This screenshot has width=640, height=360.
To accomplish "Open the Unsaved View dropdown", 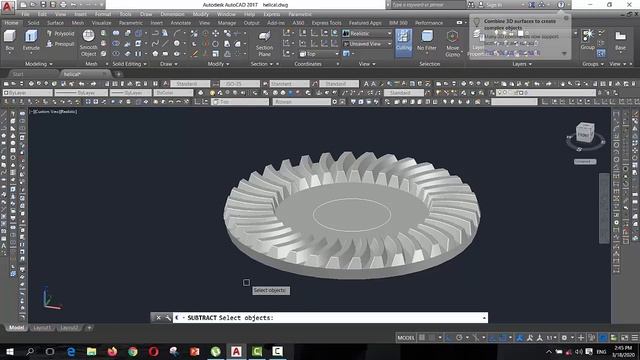I will (367, 44).
